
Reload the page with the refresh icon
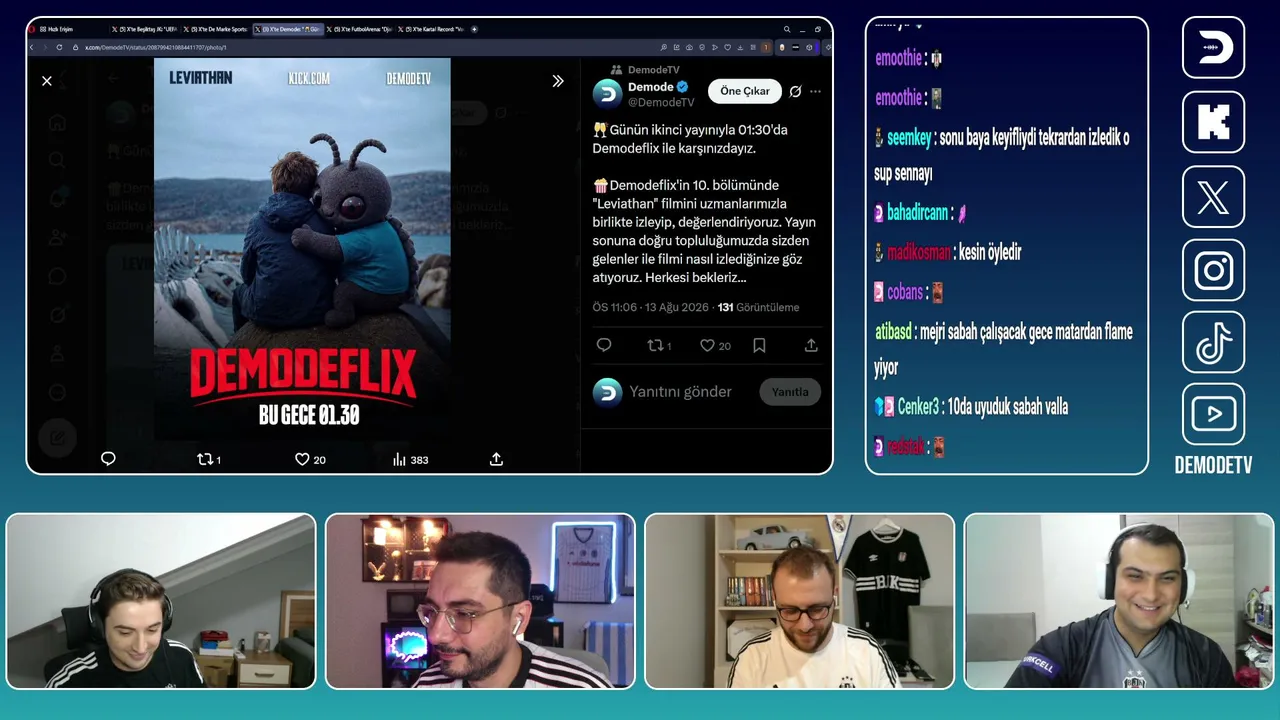60,47
